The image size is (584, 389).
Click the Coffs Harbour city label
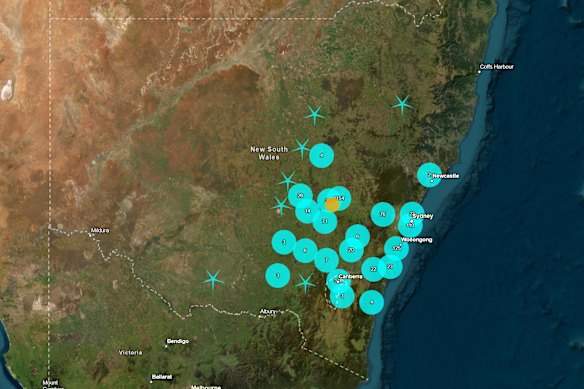click(x=497, y=67)
